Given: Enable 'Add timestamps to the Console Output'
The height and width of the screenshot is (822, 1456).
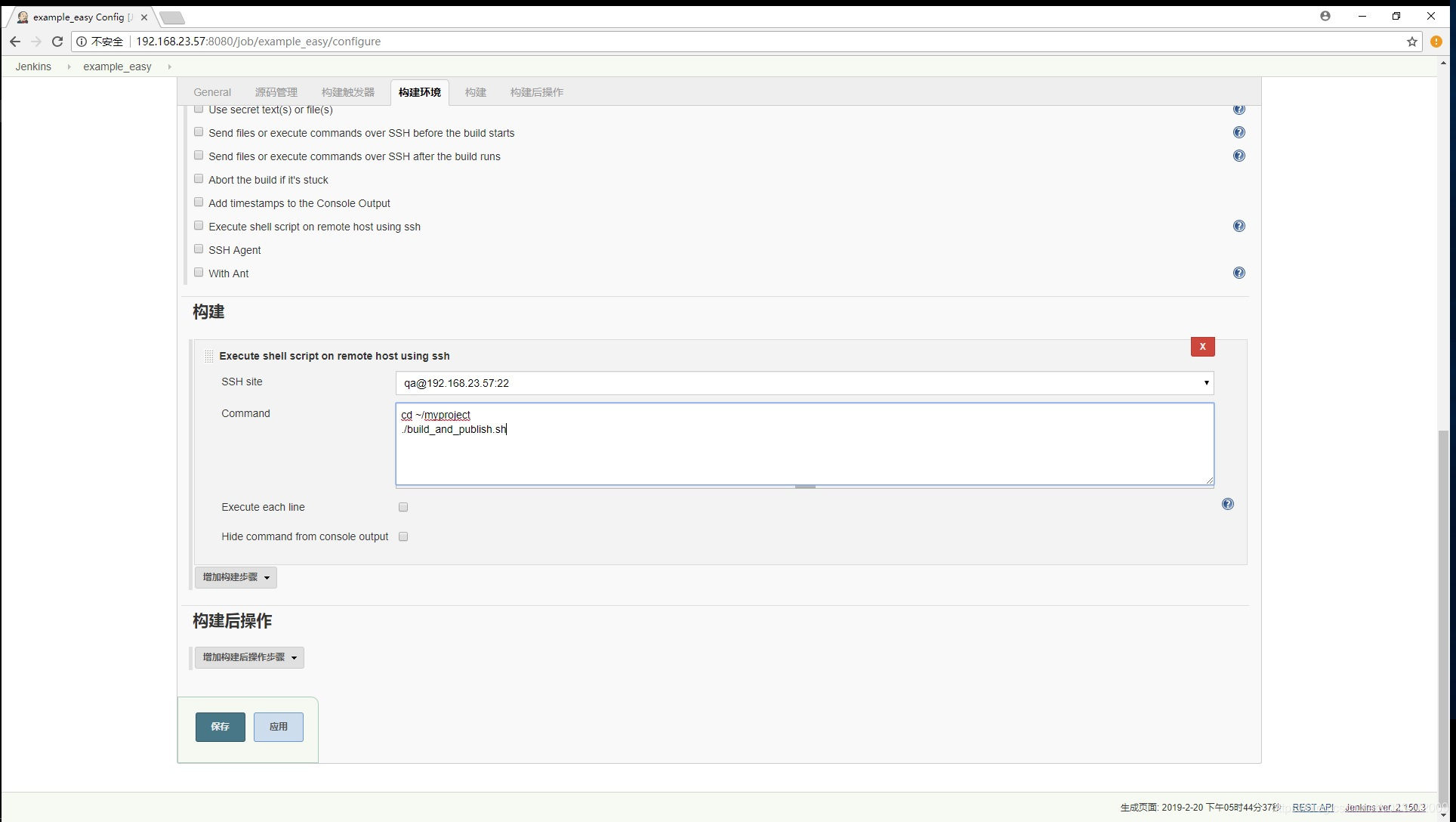Looking at the screenshot, I should click(199, 202).
